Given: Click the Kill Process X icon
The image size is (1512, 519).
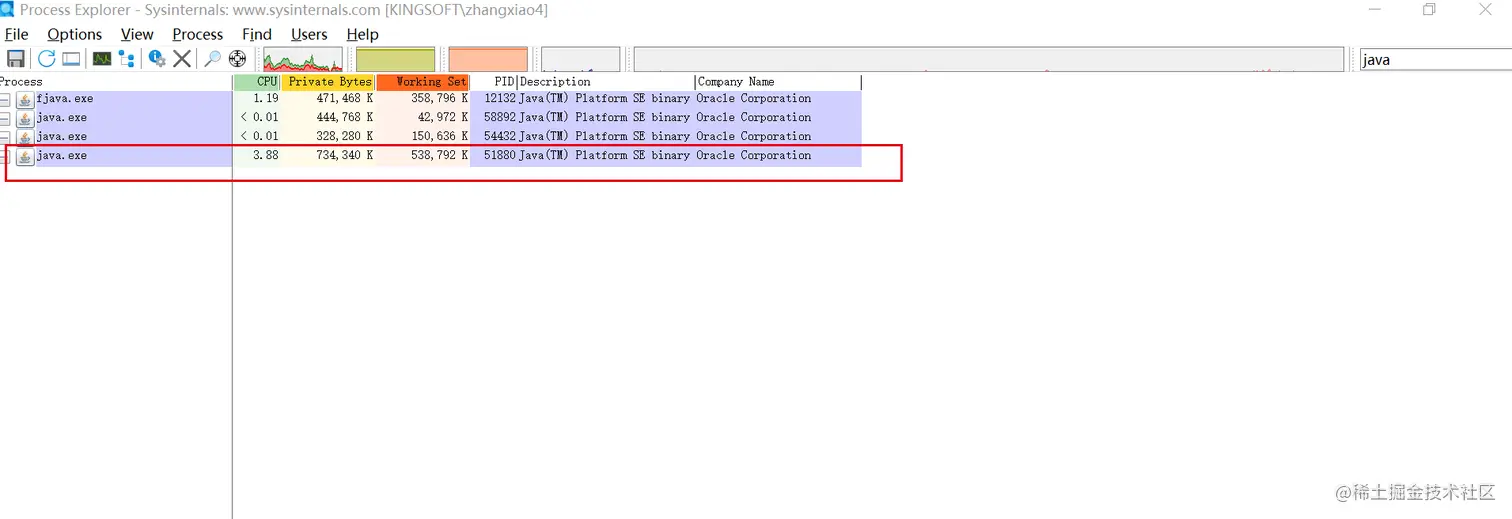Looking at the screenshot, I should 182,59.
